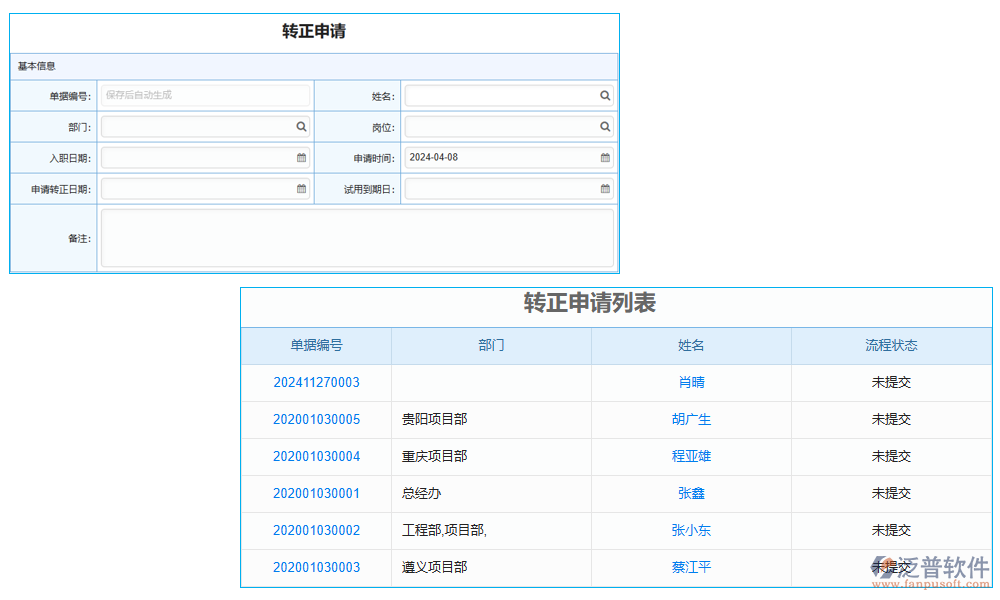Screen dimensions: 1000x600
Task: Click the 姓名 input field
Action: [500, 95]
